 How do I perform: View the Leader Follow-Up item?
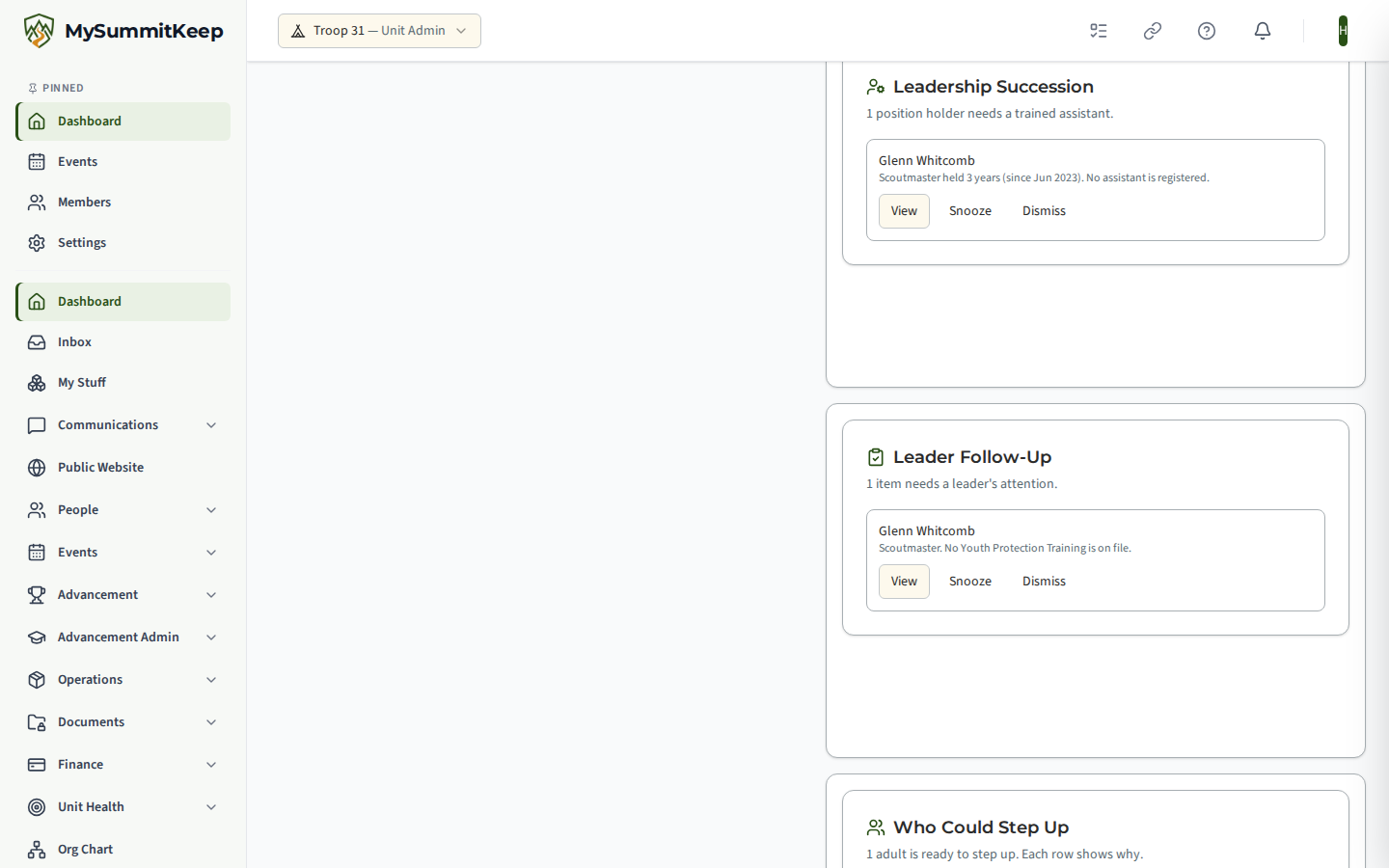pyautogui.click(x=904, y=582)
